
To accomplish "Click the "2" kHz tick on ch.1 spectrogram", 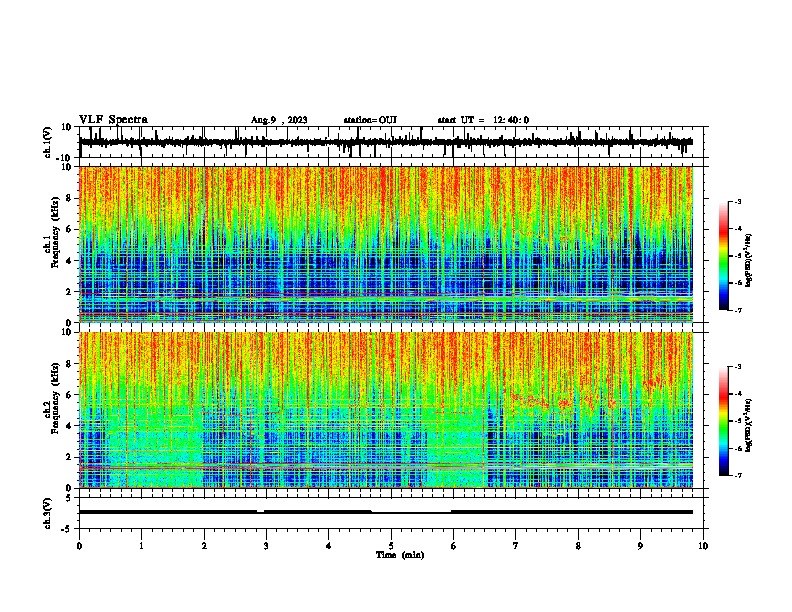I will (x=70, y=292).
